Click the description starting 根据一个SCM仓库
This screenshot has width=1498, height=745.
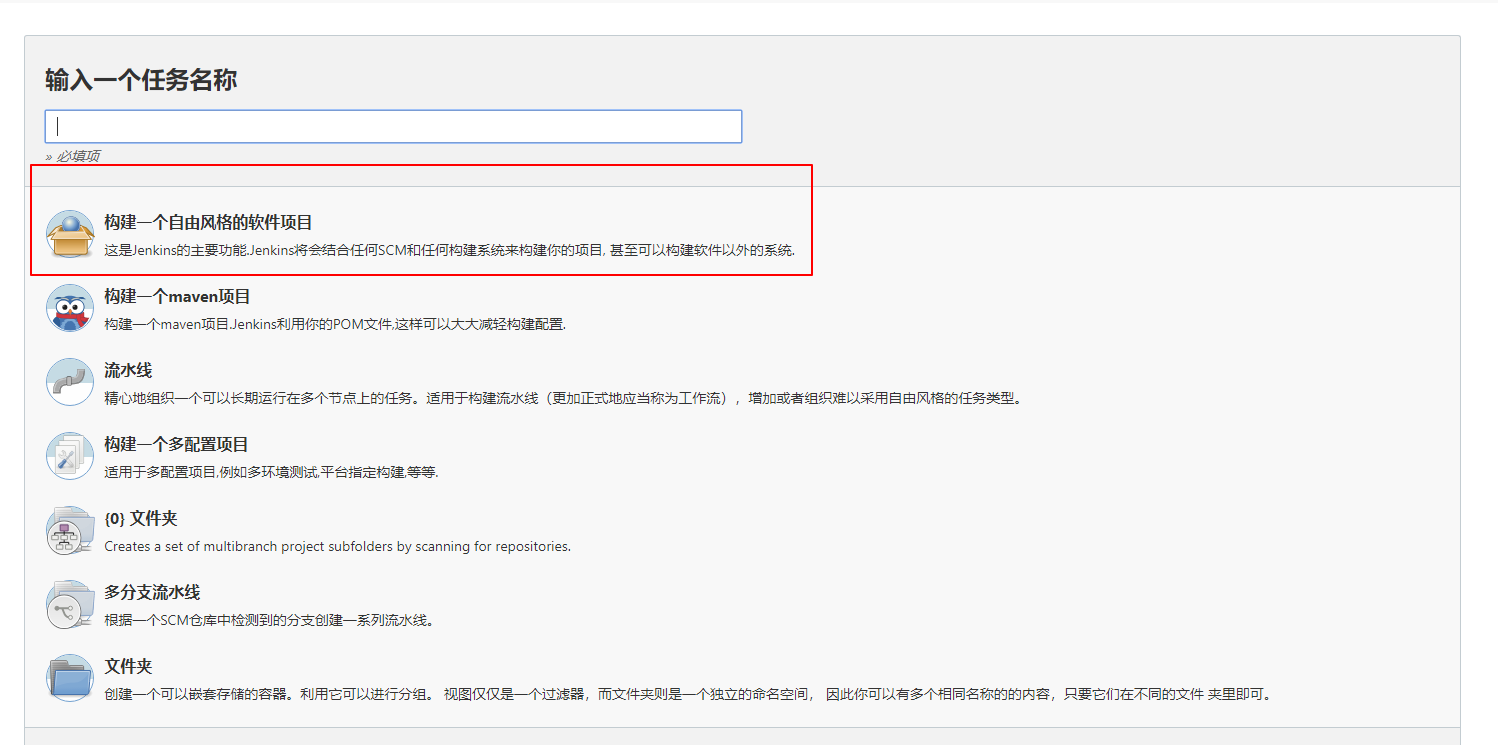[270, 620]
